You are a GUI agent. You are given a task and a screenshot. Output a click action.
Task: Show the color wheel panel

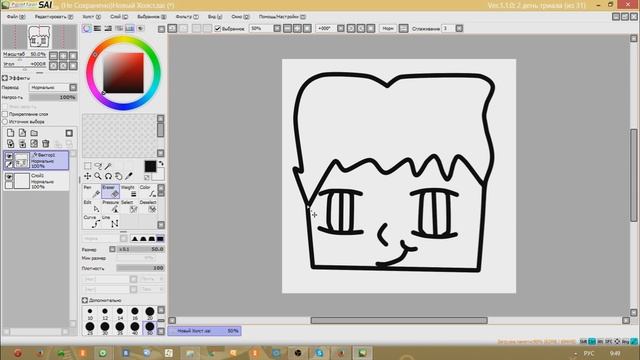[87, 28]
